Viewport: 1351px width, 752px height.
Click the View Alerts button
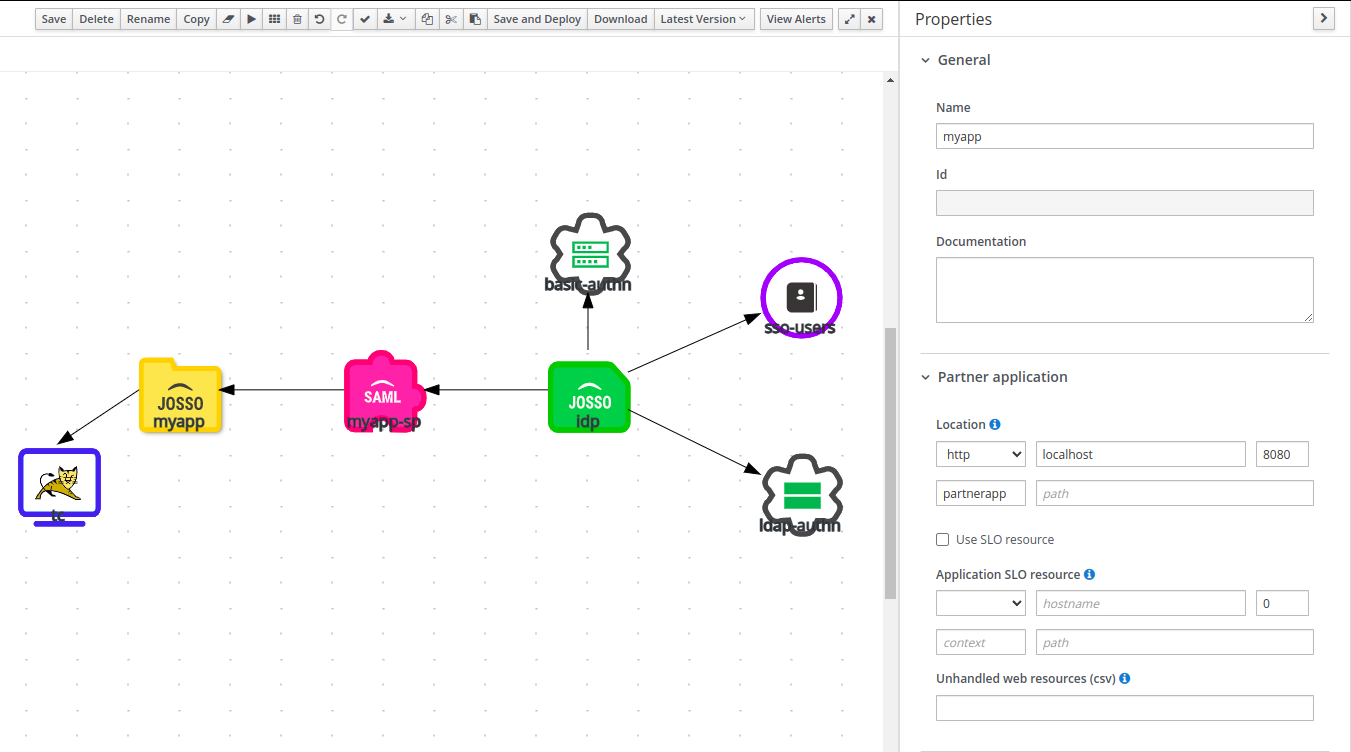click(x=796, y=19)
